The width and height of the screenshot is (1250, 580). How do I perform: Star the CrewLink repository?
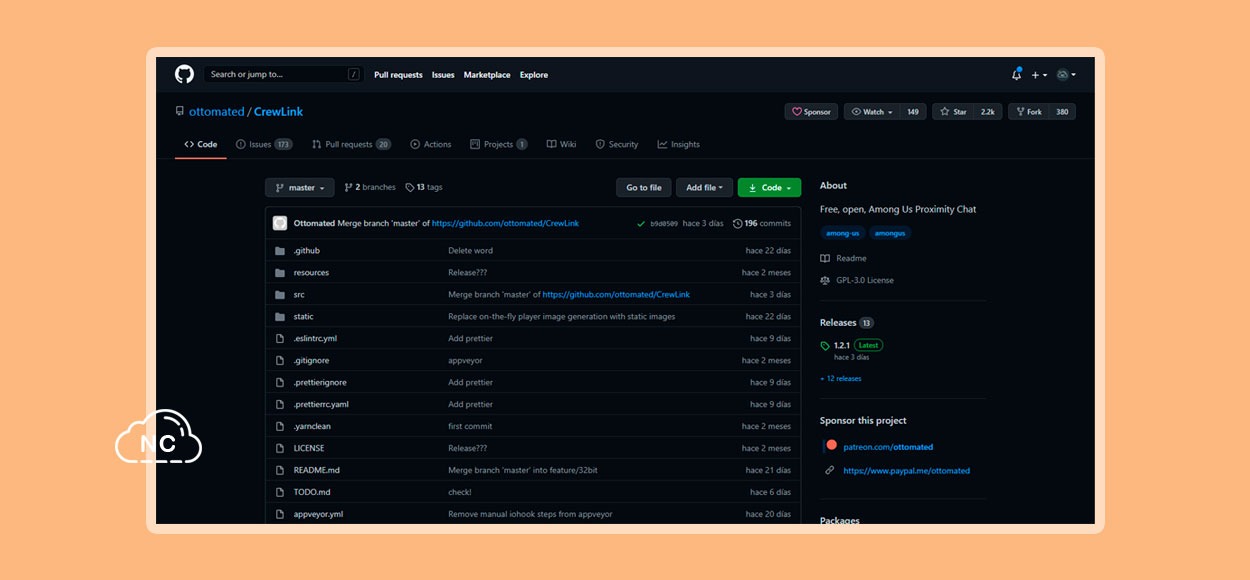954,112
